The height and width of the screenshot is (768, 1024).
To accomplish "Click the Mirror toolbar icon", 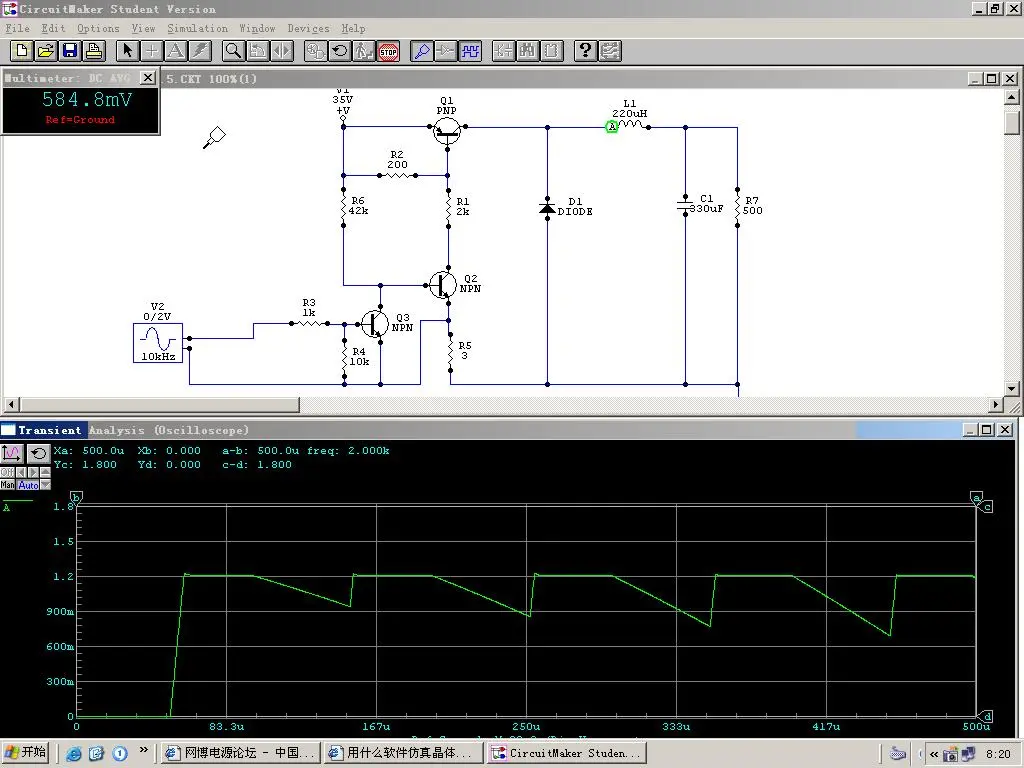I will tap(281, 51).
